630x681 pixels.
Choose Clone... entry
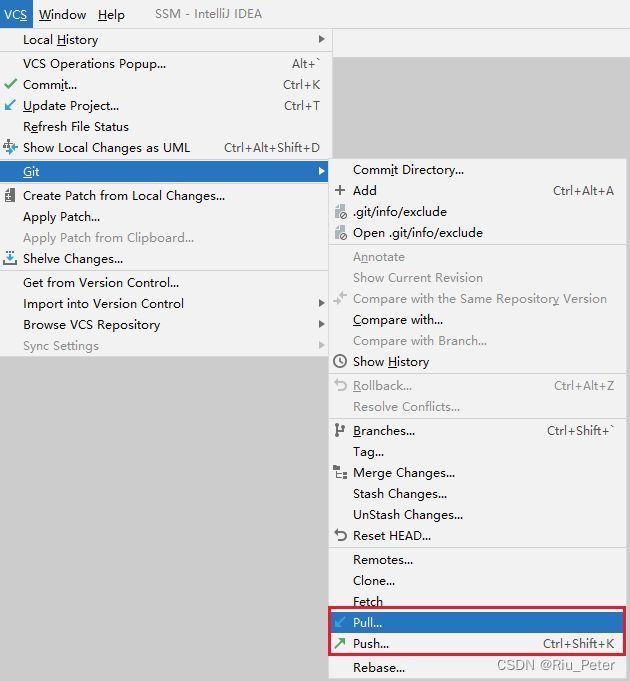478,580
